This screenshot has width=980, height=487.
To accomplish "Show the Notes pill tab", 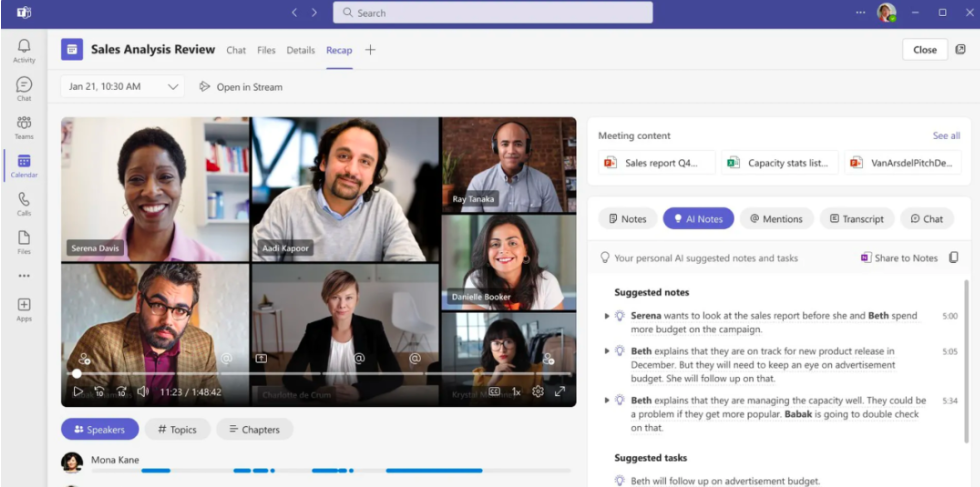I will [628, 219].
